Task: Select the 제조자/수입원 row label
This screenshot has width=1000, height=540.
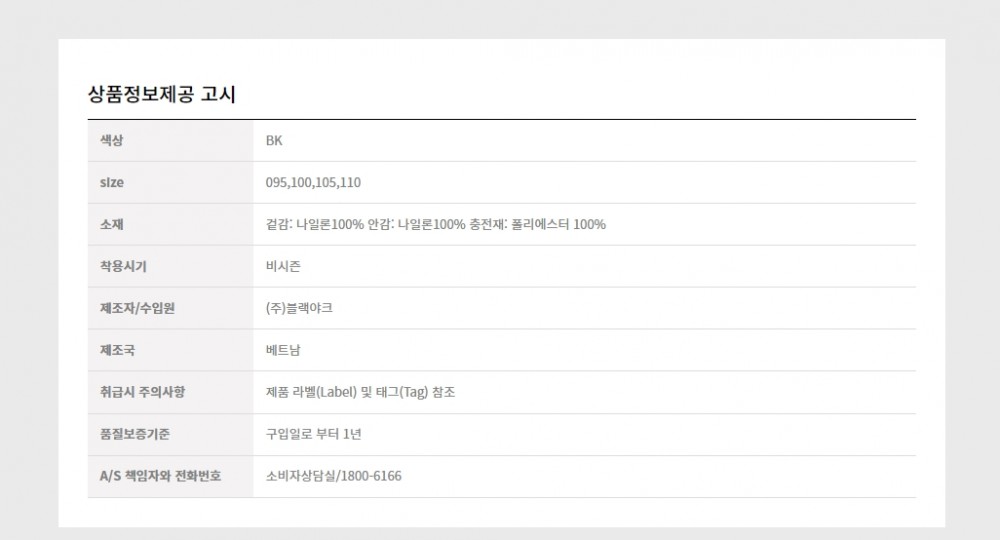Action: click(137, 308)
